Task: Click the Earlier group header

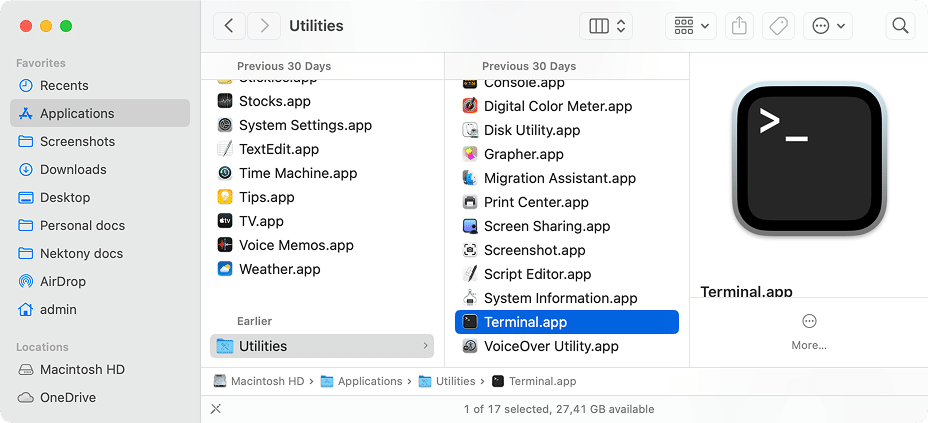Action: [254, 321]
